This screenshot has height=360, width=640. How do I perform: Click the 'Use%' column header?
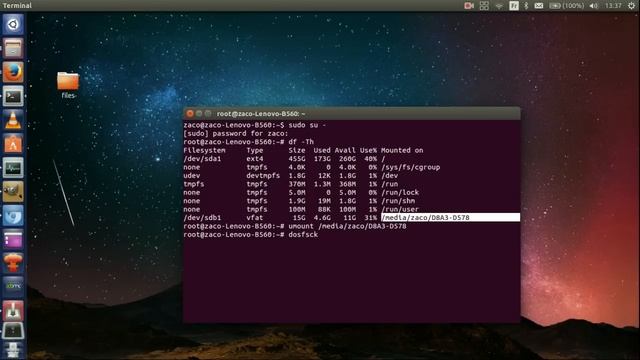pyautogui.click(x=368, y=150)
